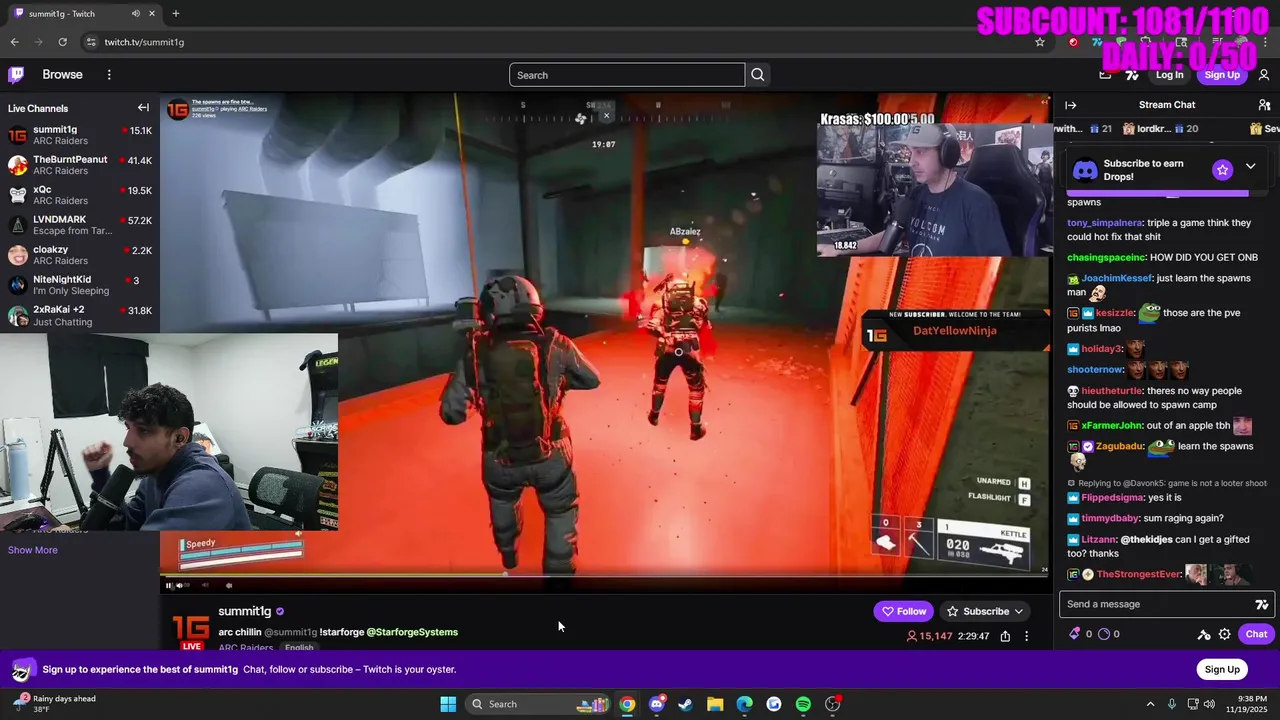Screen dimensions: 1280x720
Task: Open cloakzy channel in sidebar
Action: coord(80,255)
